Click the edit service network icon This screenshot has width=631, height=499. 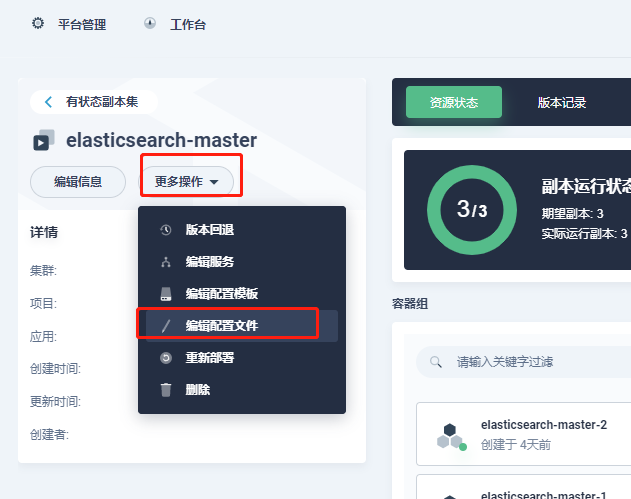[x=166, y=262]
